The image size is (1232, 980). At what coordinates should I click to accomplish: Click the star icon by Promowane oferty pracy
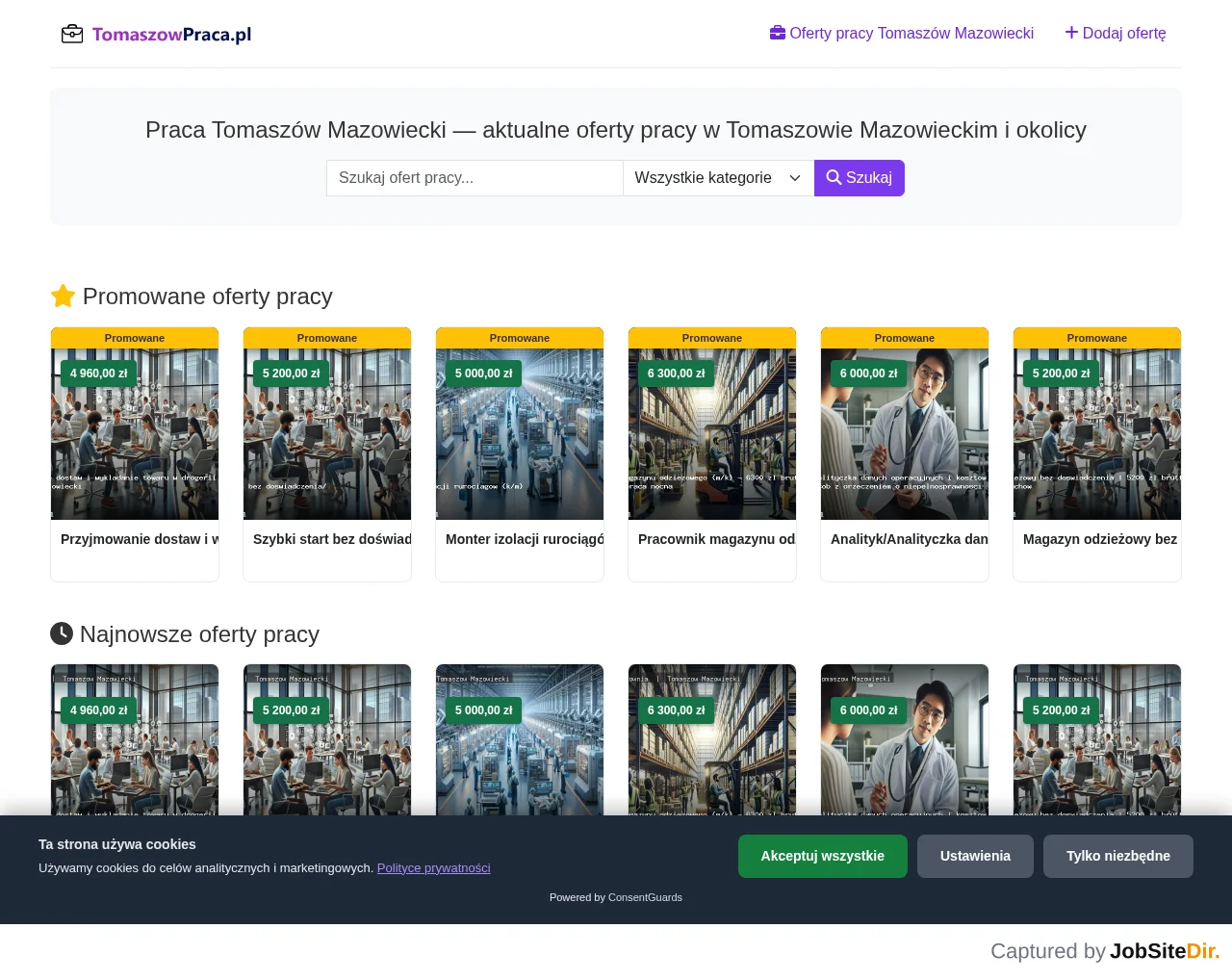(x=63, y=296)
